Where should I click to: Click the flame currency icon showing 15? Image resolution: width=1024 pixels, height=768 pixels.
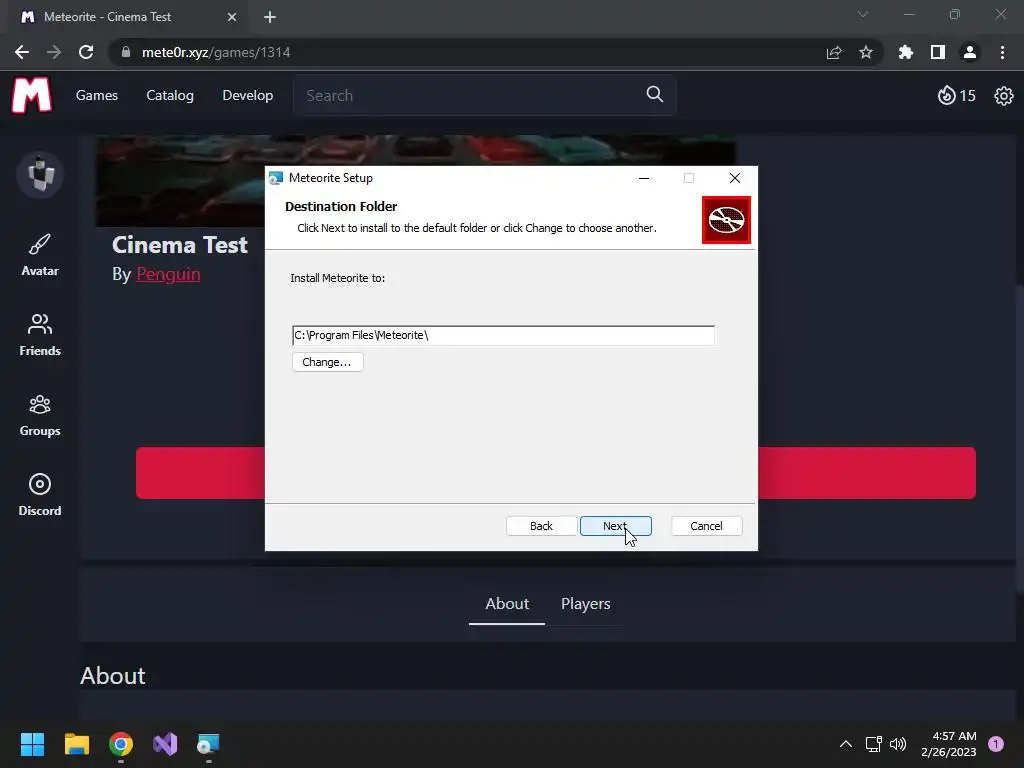pyautogui.click(x=946, y=95)
